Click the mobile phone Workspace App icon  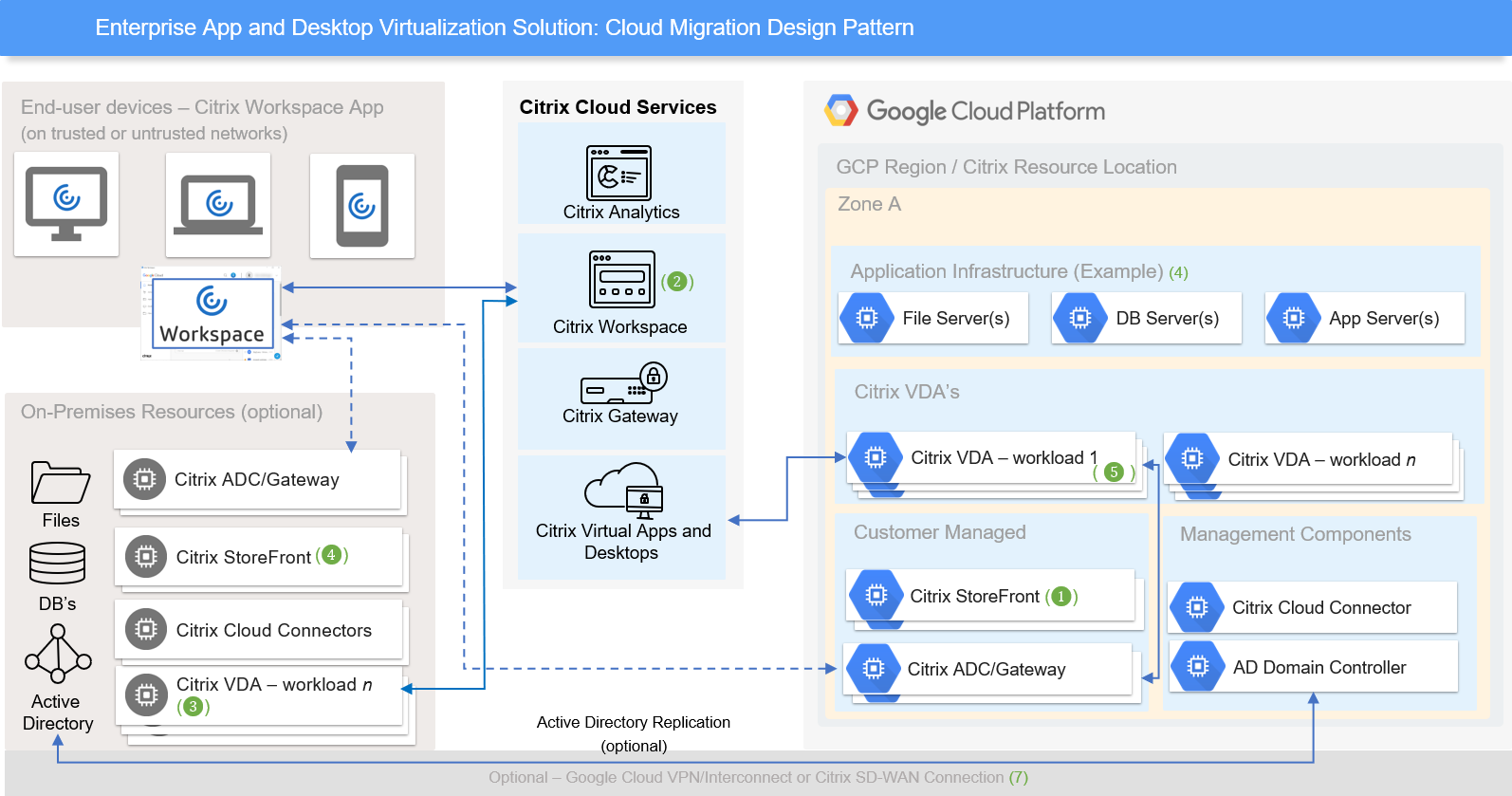362,206
